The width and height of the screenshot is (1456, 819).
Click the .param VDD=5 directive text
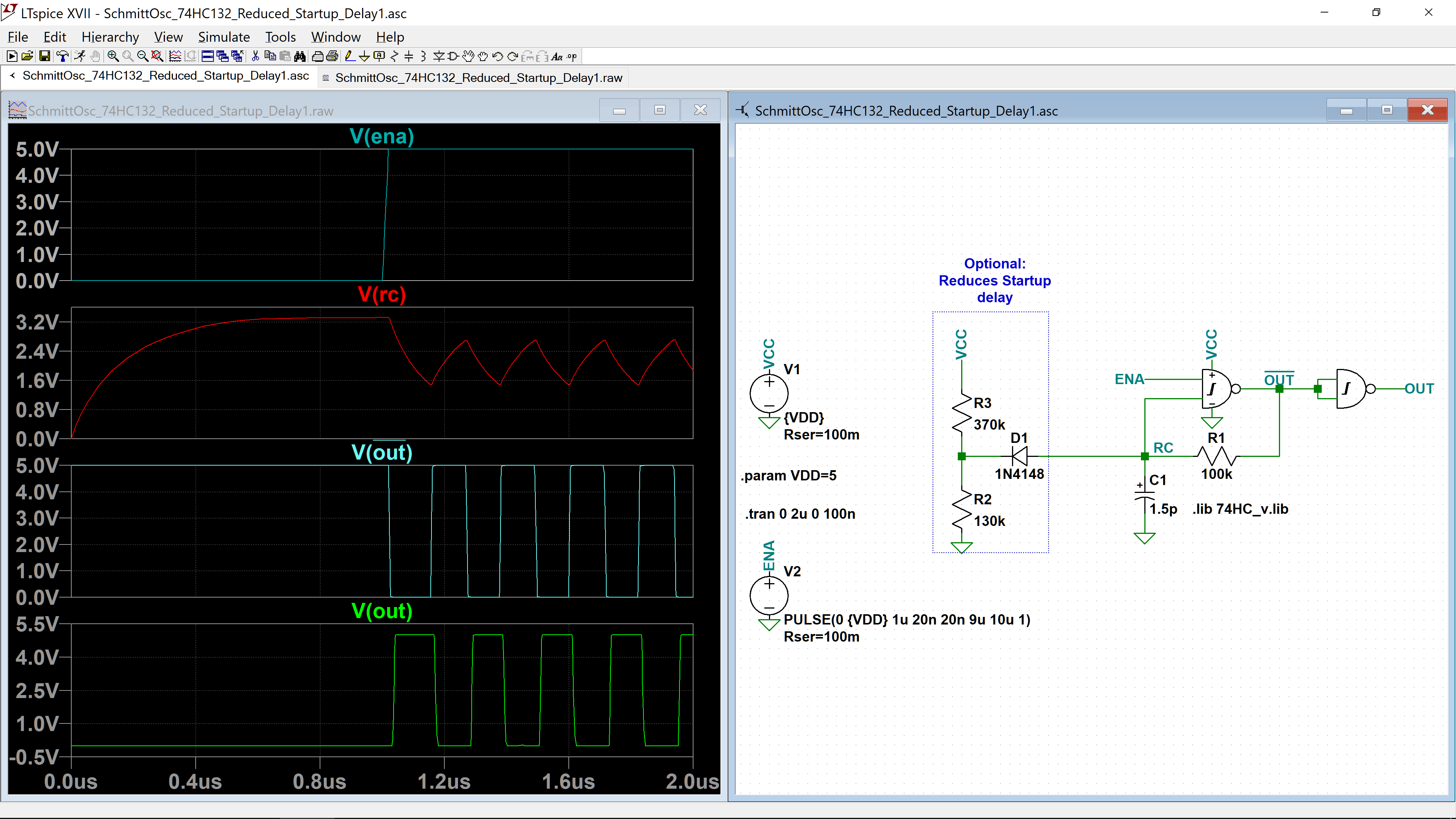coord(789,475)
